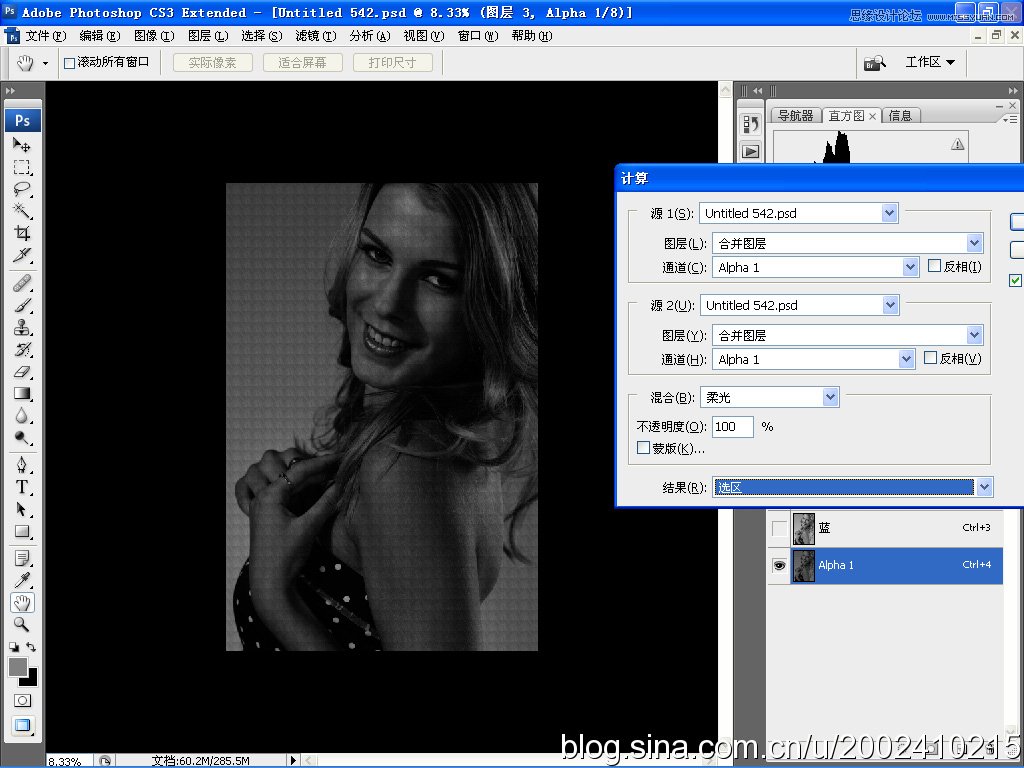Select the Clone Stamp tool
1024x768 pixels.
(22, 327)
